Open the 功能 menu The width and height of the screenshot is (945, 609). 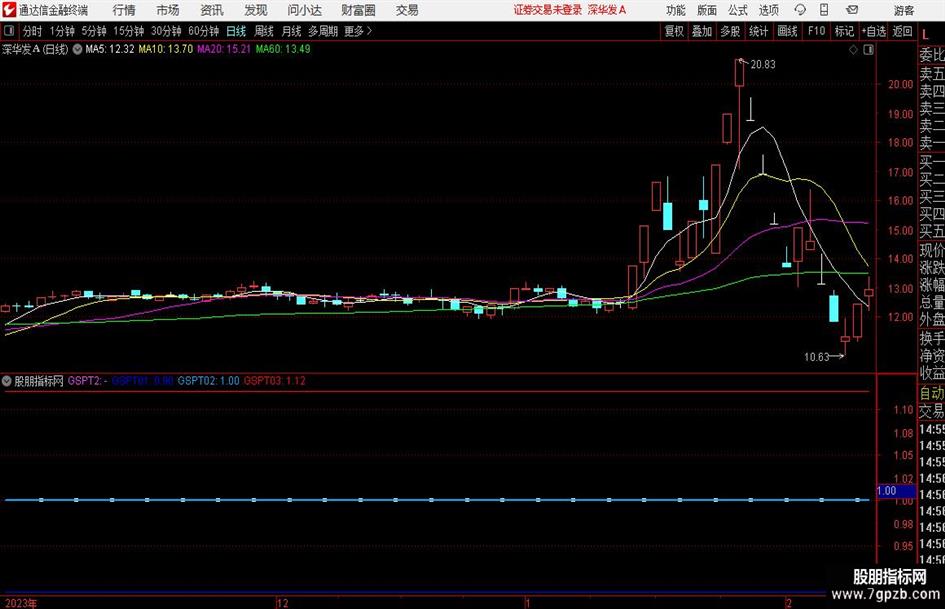676,10
